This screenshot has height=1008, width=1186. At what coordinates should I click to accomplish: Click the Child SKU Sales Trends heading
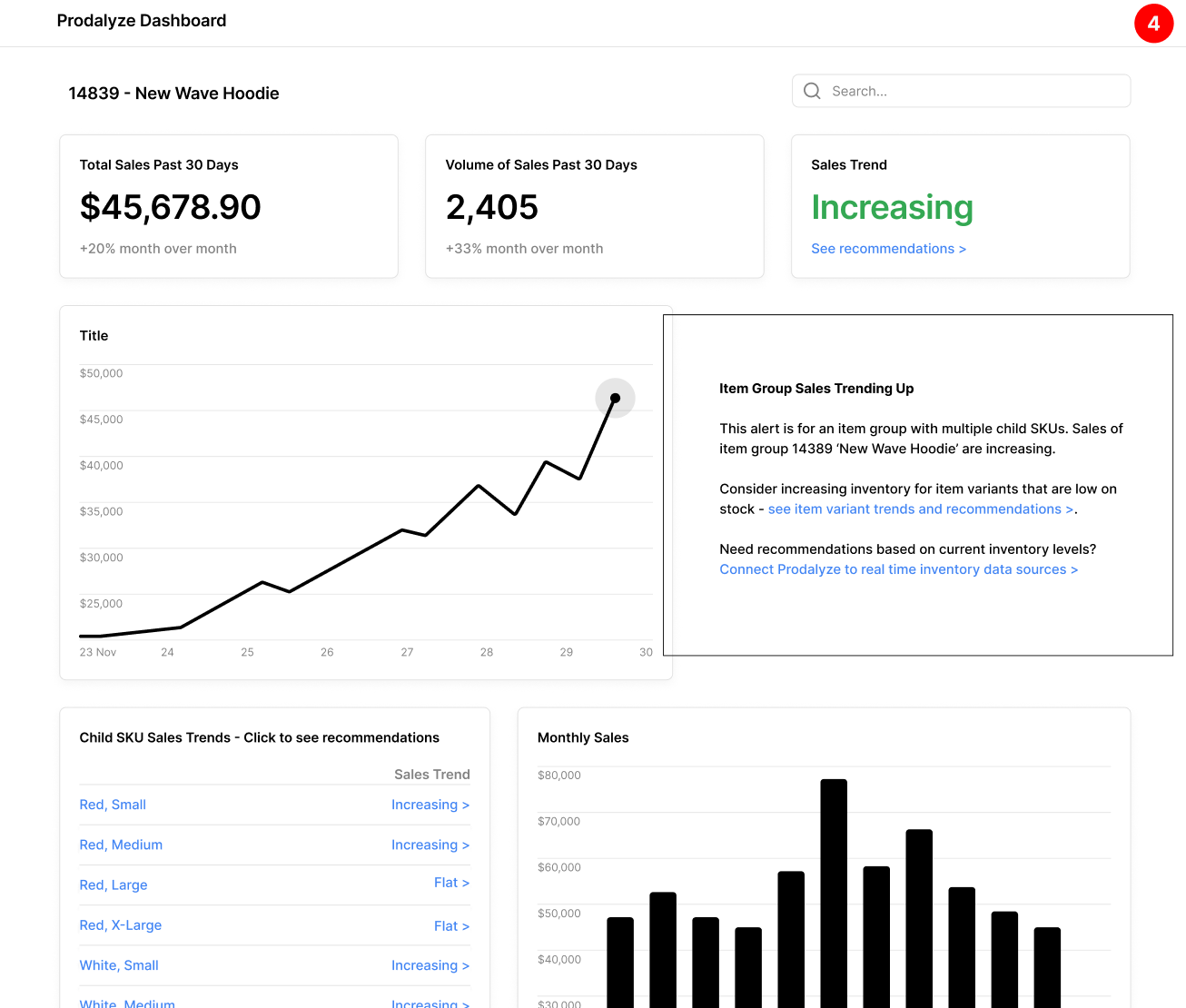259,737
